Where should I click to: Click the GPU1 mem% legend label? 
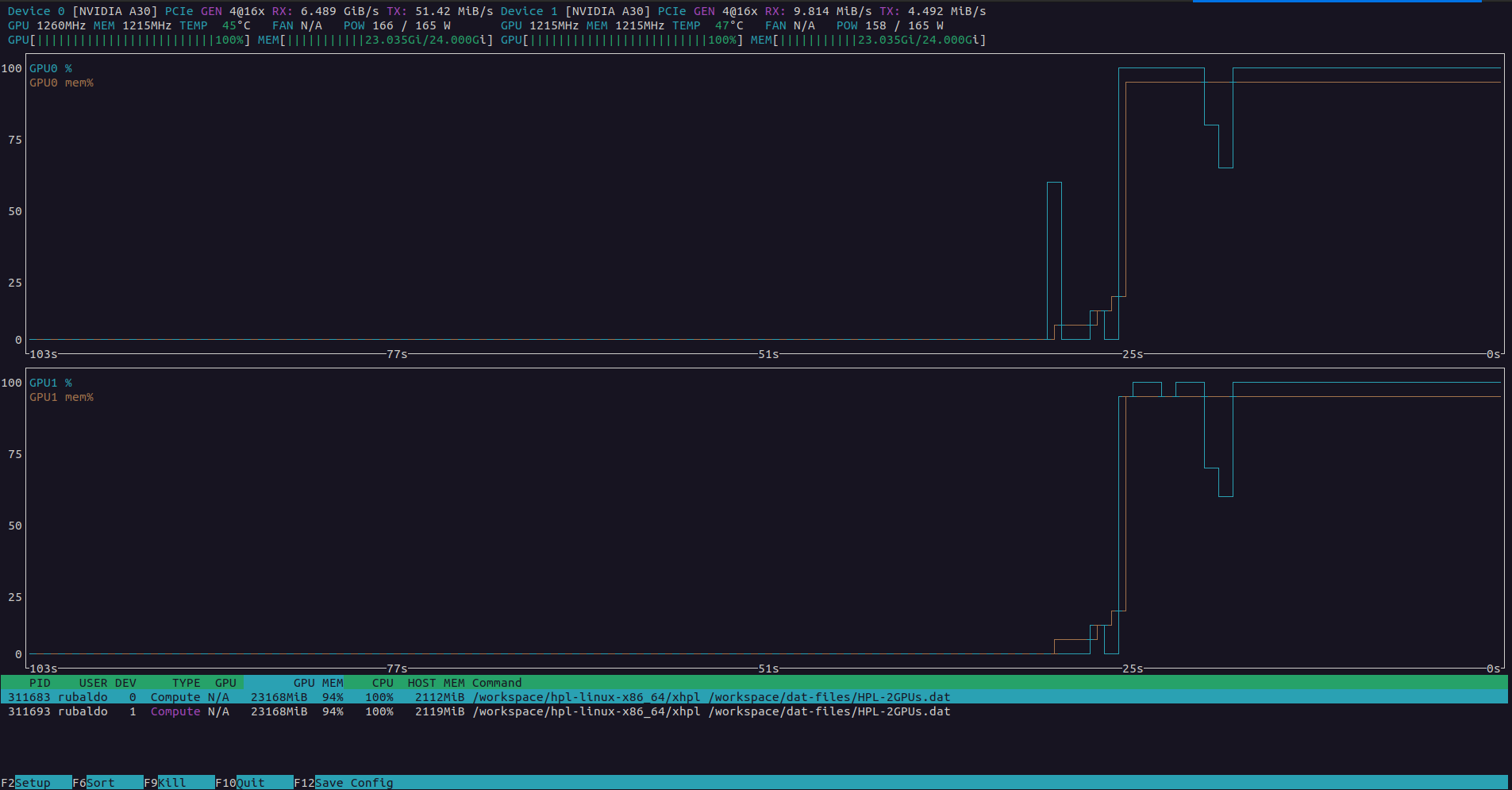(x=61, y=397)
